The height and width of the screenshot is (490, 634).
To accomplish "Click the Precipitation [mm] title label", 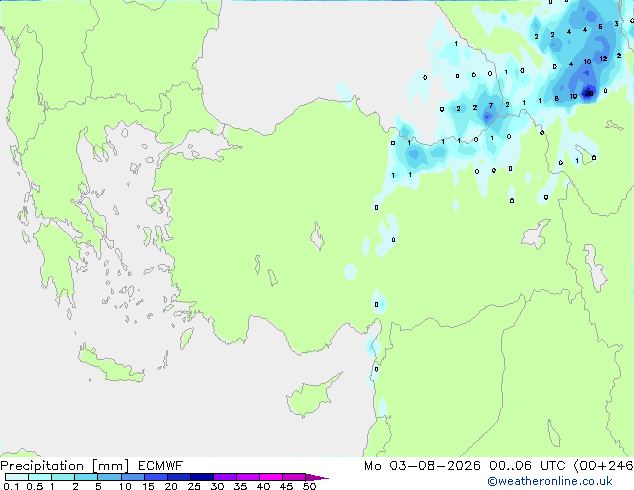I will (x=65, y=466).
